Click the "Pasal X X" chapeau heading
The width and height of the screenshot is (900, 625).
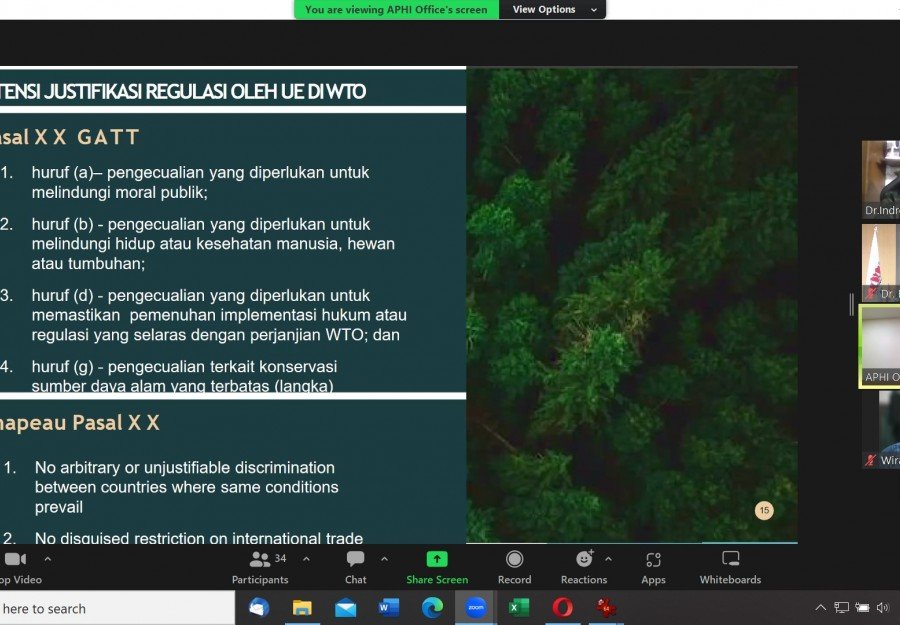[x=116, y=423]
